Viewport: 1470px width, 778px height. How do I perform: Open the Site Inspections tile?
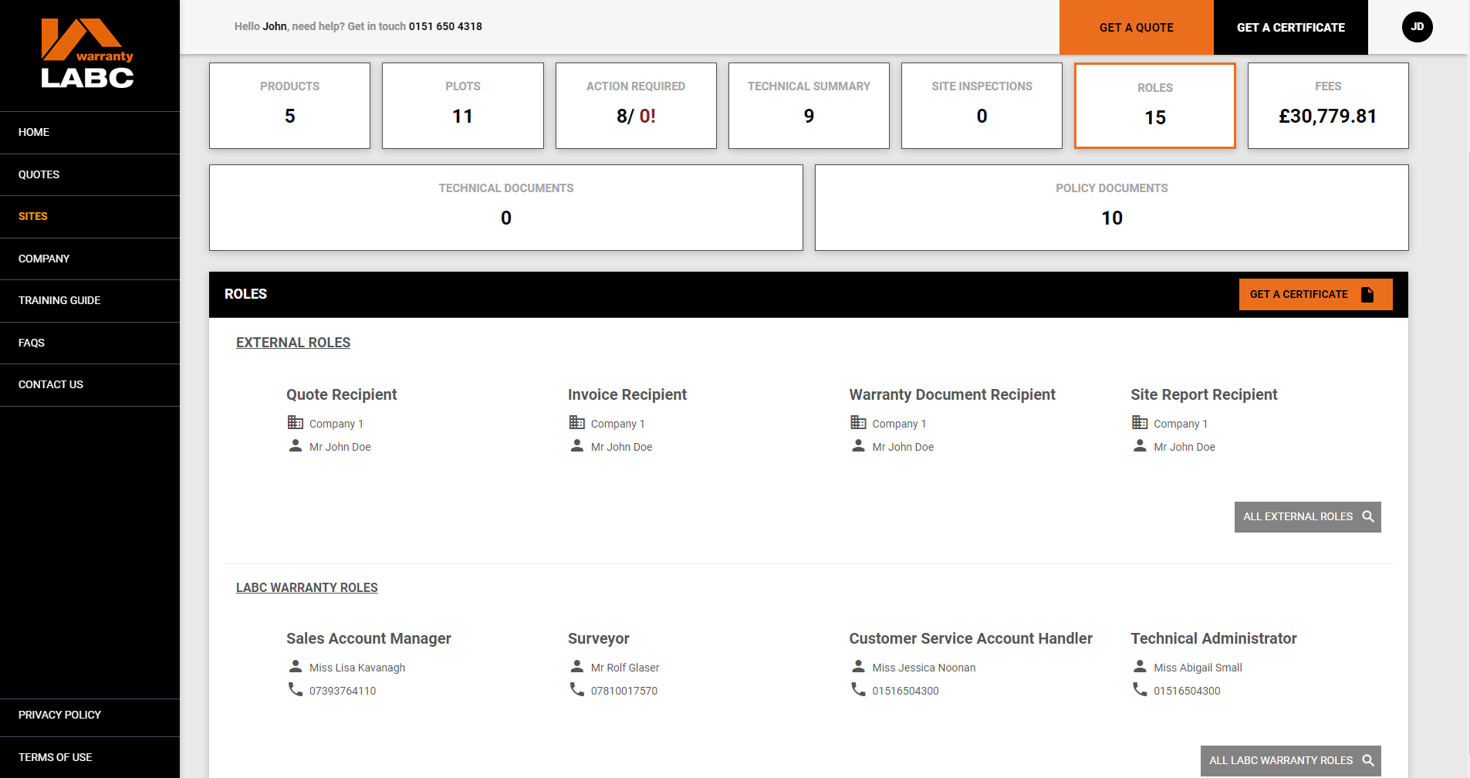click(982, 106)
